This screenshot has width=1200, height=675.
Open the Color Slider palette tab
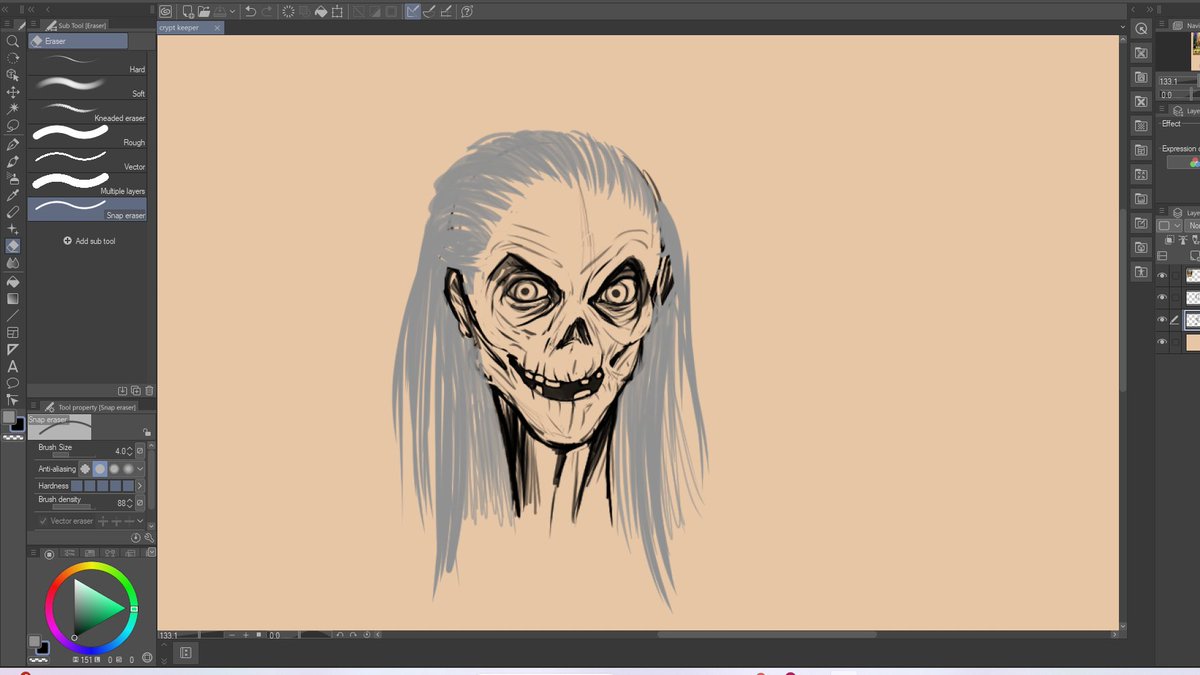tap(69, 554)
